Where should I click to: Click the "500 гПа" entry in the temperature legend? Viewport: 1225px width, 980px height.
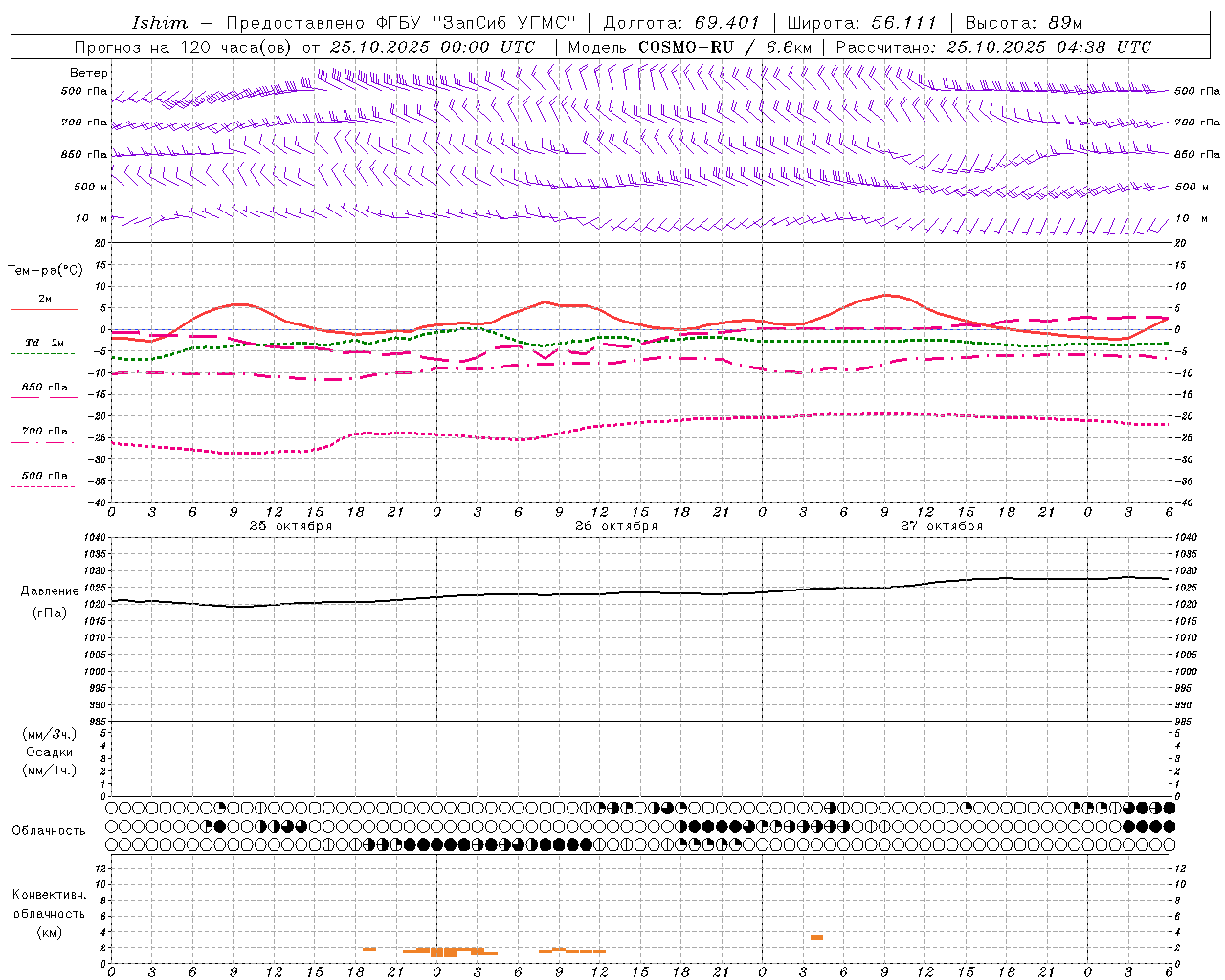click(45, 476)
